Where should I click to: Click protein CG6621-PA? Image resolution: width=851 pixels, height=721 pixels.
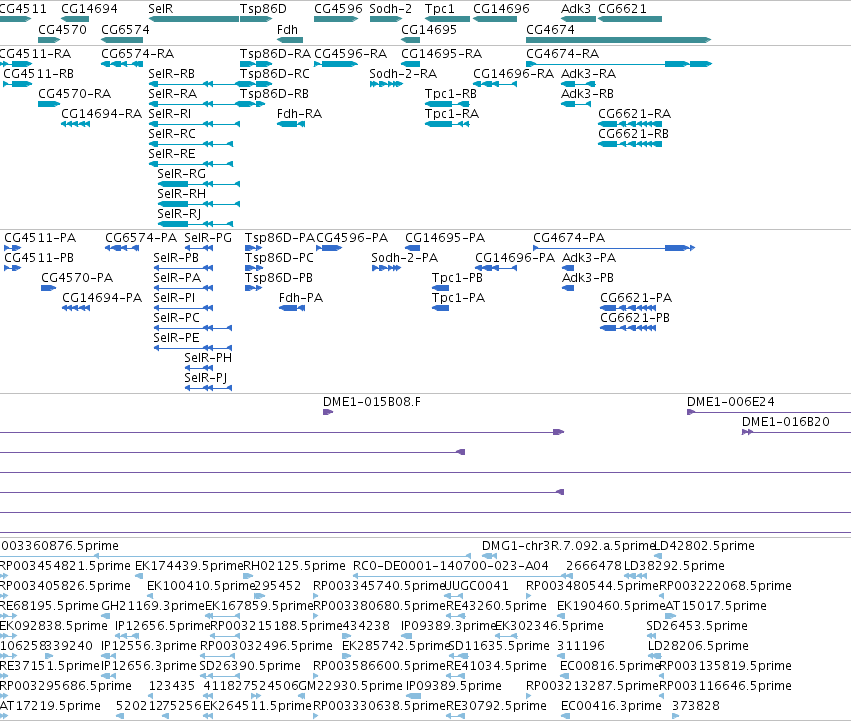628,308
